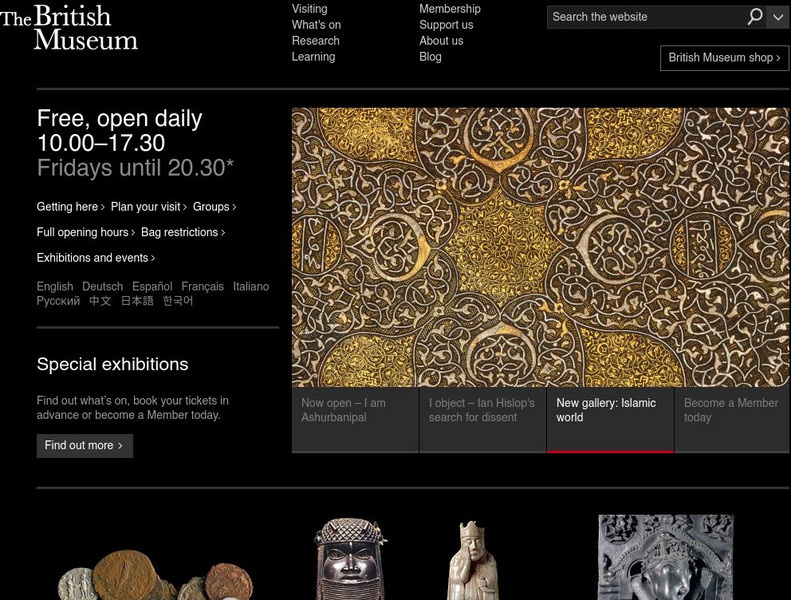Expand the search options dropdown arrow

point(778,17)
